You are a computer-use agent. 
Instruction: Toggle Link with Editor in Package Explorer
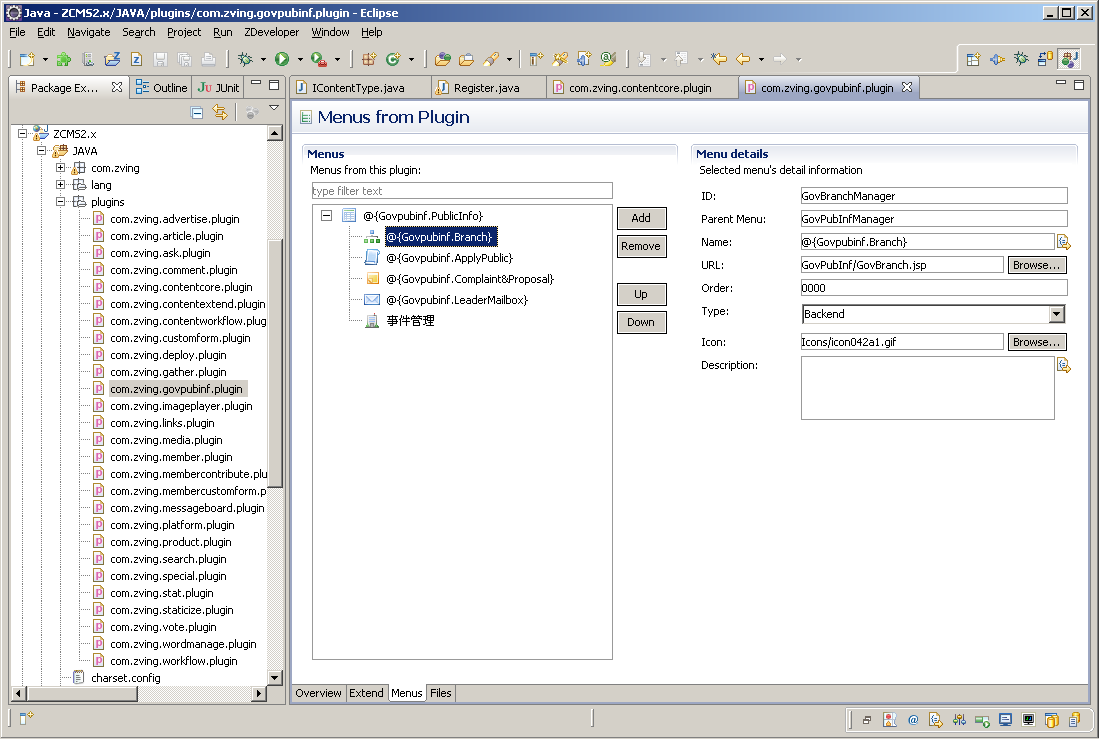pyautogui.click(x=220, y=113)
